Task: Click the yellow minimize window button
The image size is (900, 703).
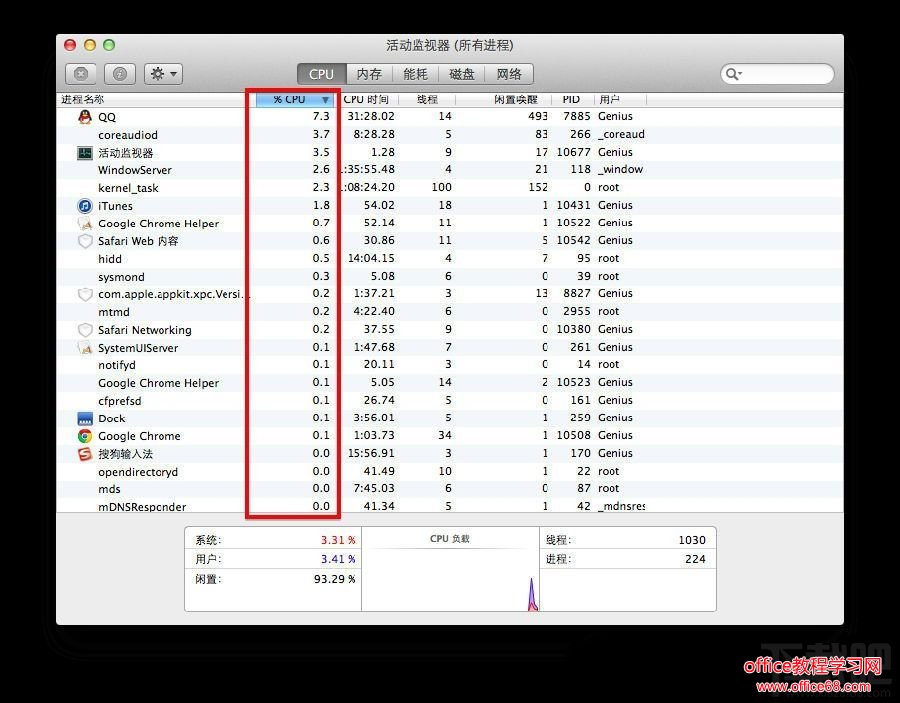Action: point(90,45)
